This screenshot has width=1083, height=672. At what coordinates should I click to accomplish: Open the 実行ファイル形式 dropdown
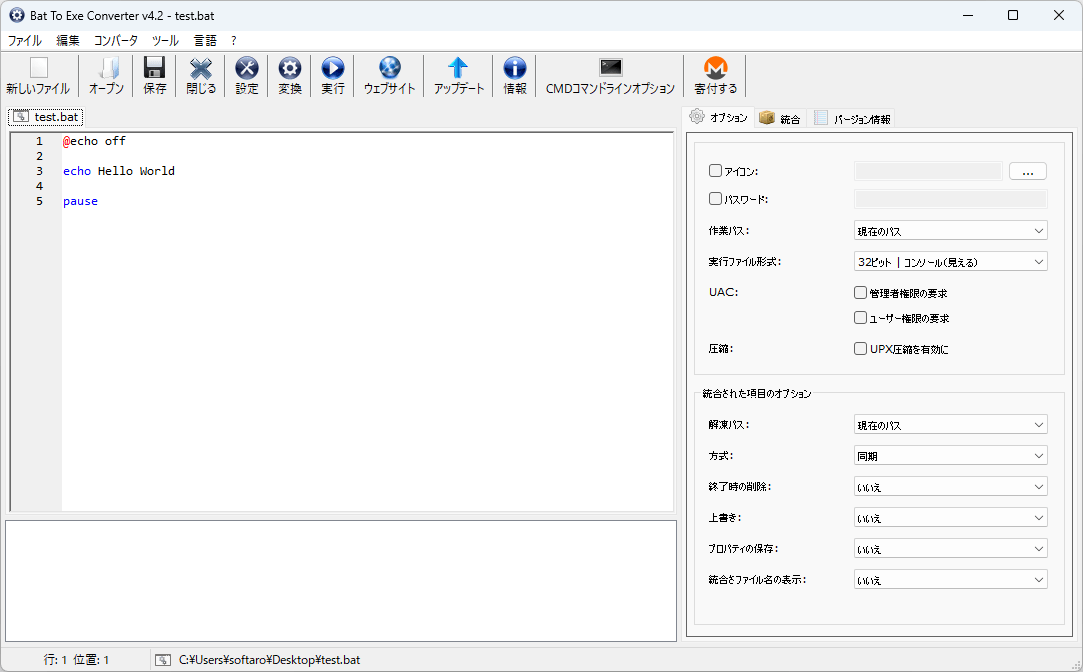pos(950,262)
